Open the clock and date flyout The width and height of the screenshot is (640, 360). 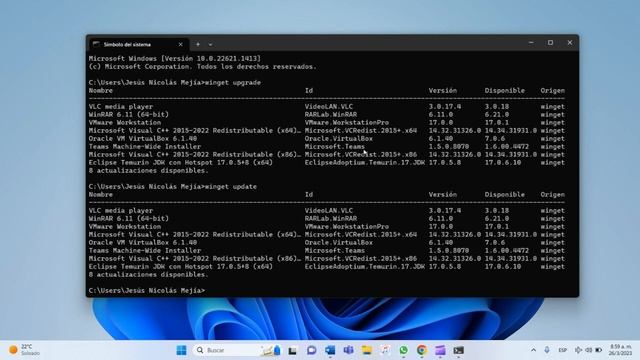point(621,350)
